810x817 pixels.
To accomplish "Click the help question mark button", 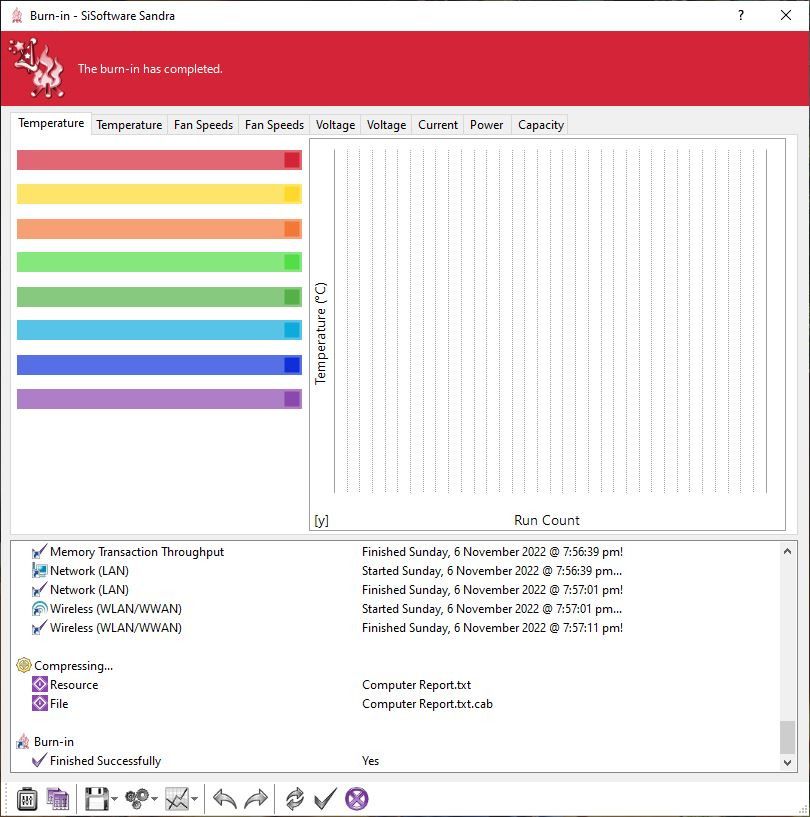I will [x=740, y=15].
